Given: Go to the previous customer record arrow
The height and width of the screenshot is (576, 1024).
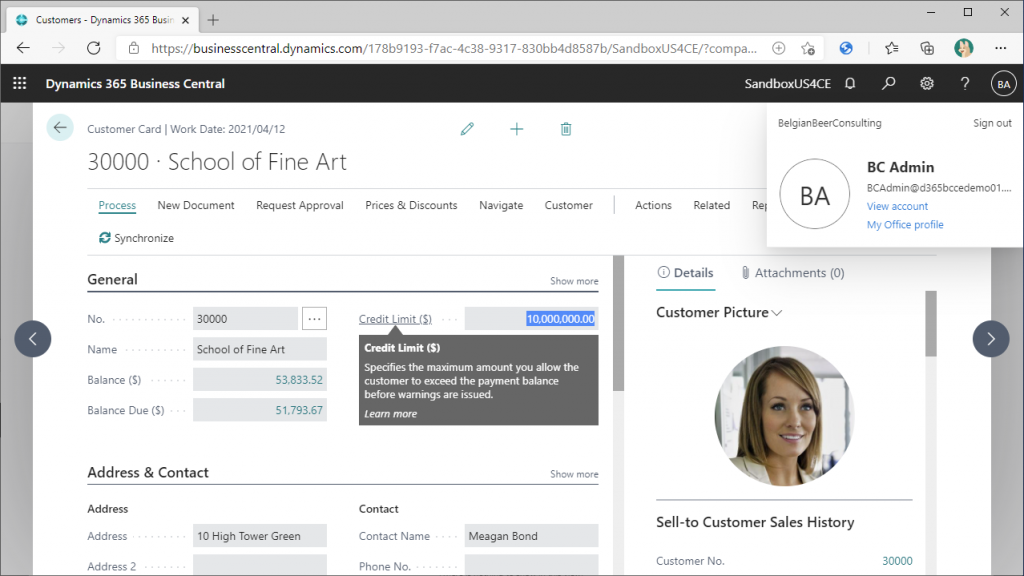Looking at the screenshot, I should [33, 338].
